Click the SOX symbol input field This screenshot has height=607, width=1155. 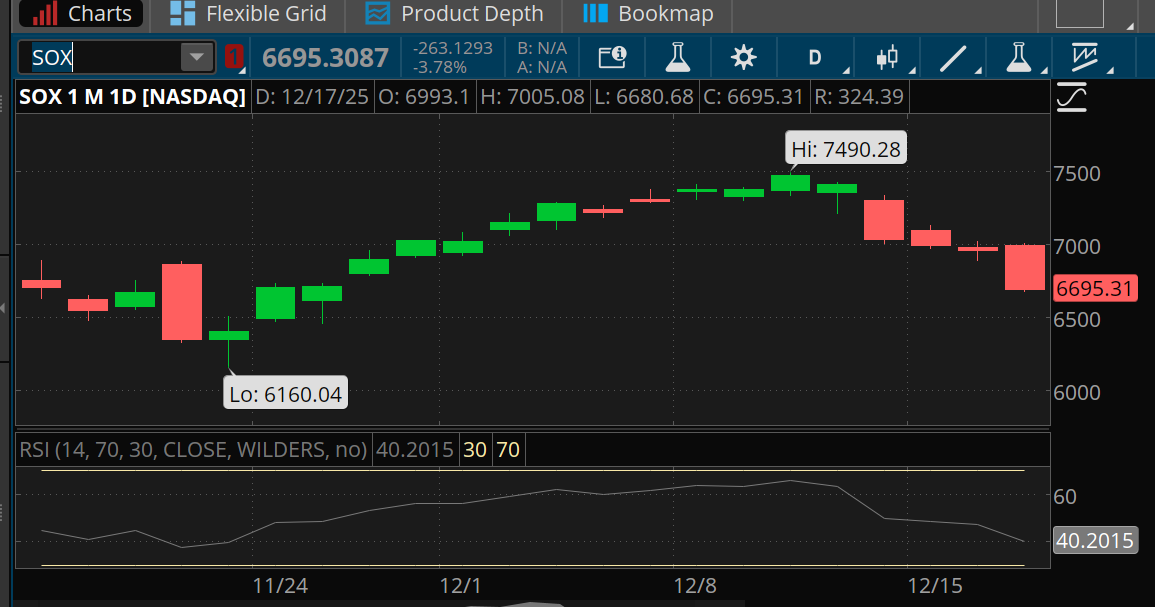point(100,57)
